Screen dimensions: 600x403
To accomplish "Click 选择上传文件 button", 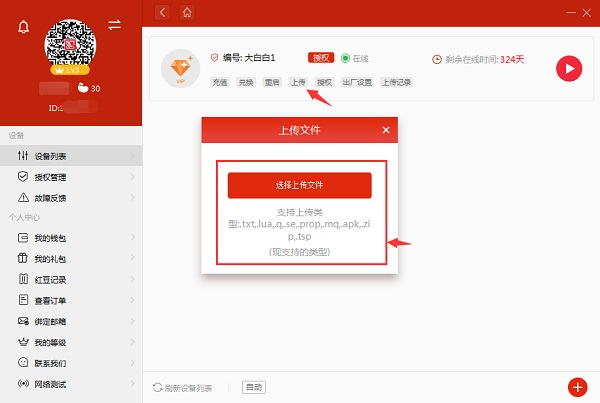I will coord(299,185).
